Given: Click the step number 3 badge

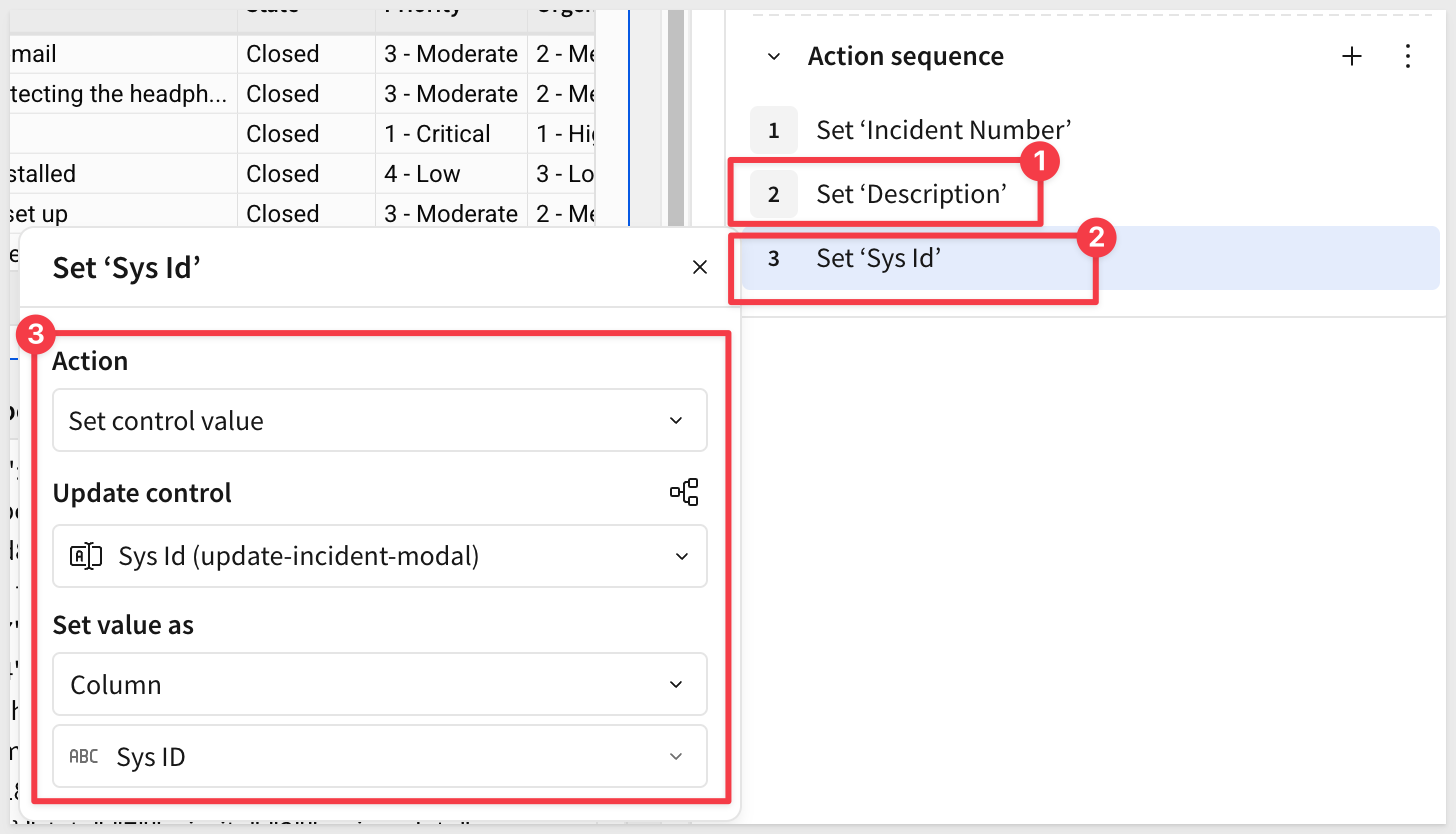Looking at the screenshot, I should pyautogui.click(x=773, y=258).
